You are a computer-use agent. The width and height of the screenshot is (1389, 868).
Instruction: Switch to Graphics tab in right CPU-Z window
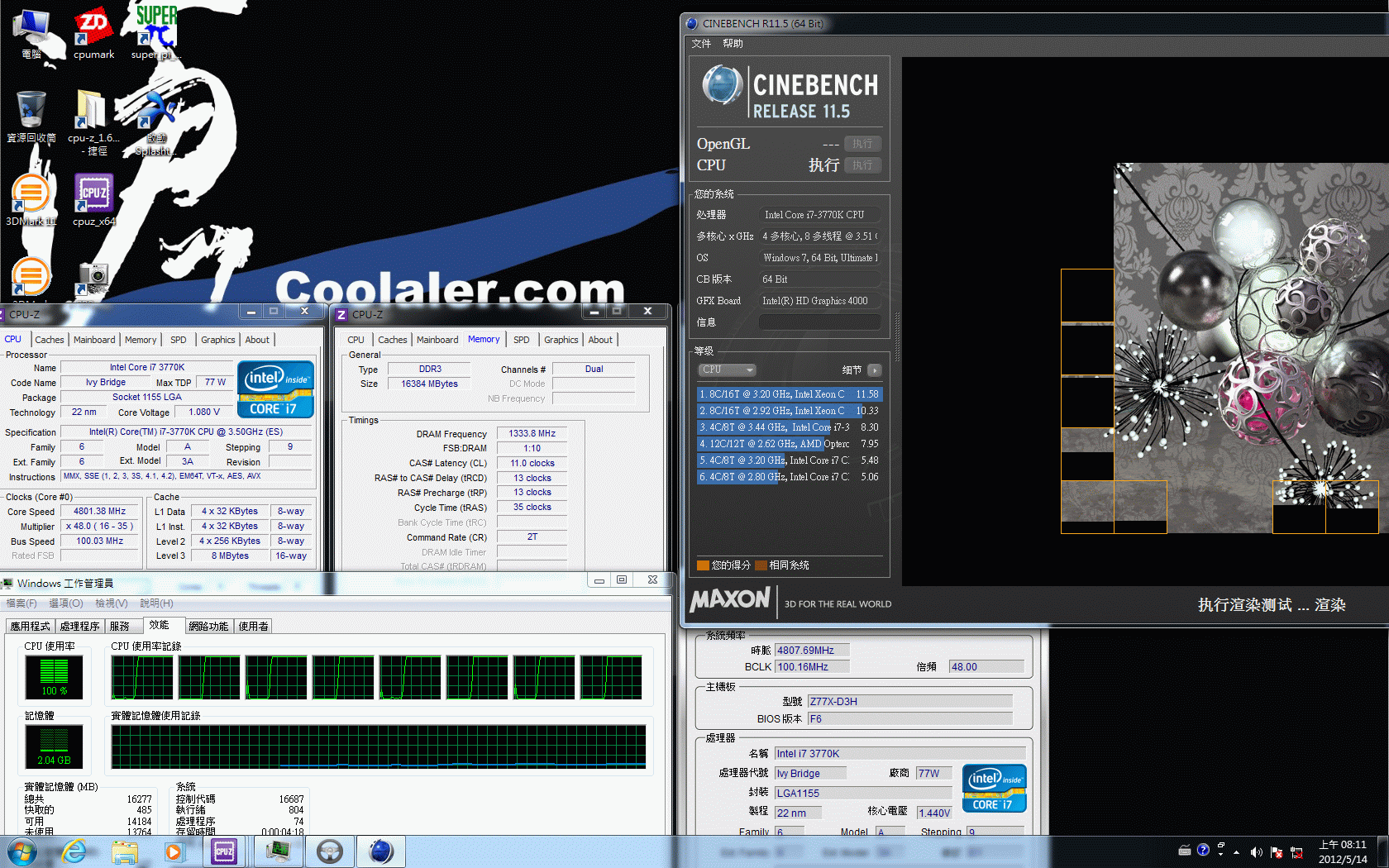[561, 340]
